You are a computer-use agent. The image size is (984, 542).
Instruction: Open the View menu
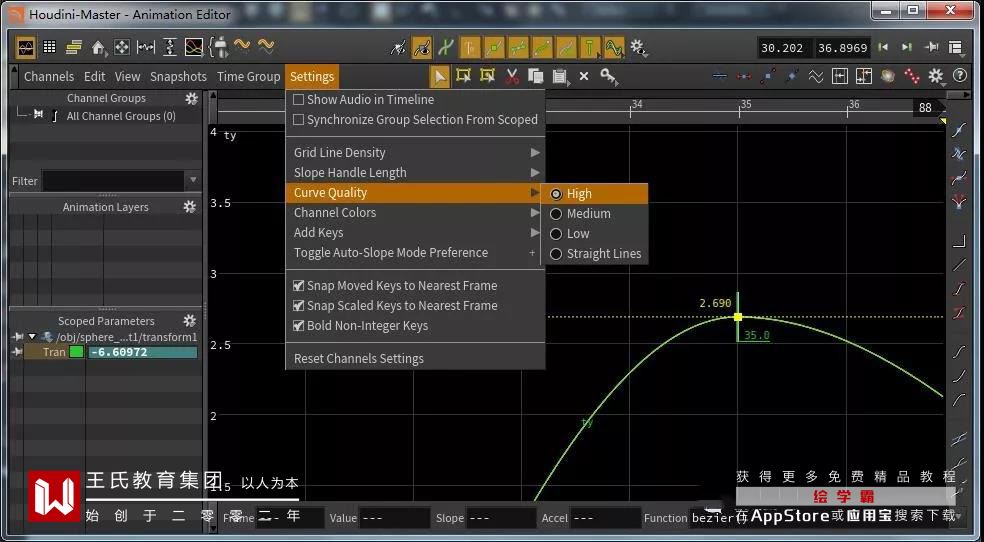(127, 77)
